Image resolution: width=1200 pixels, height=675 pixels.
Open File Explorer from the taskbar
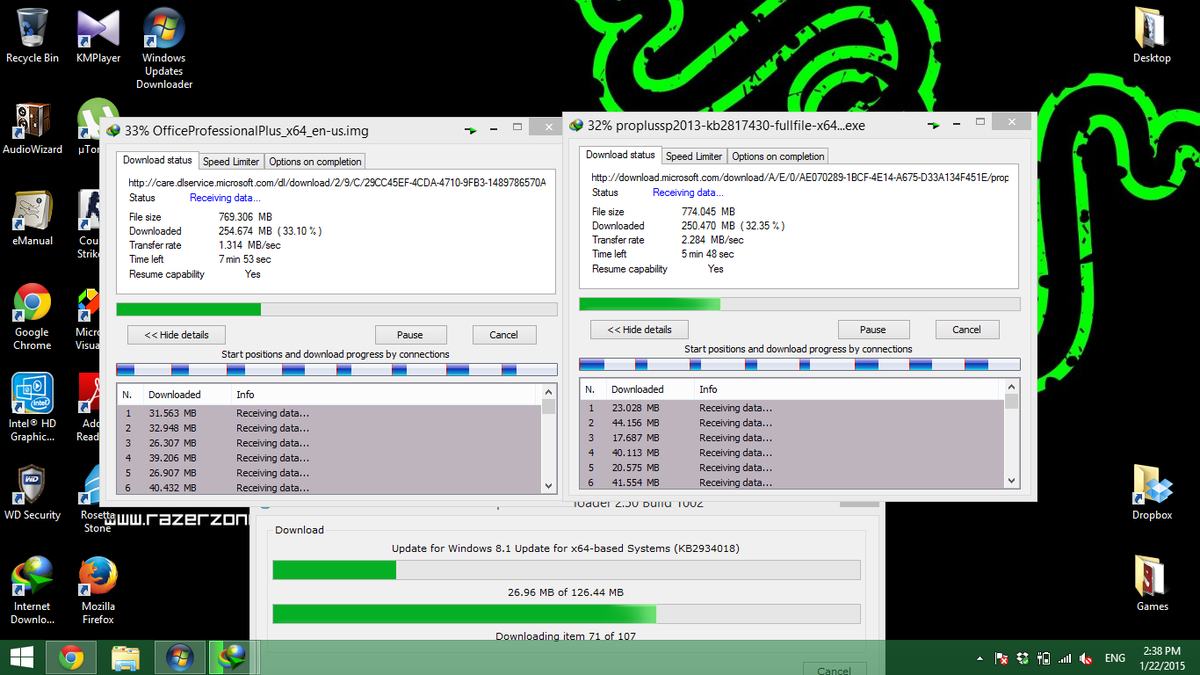(x=125, y=657)
